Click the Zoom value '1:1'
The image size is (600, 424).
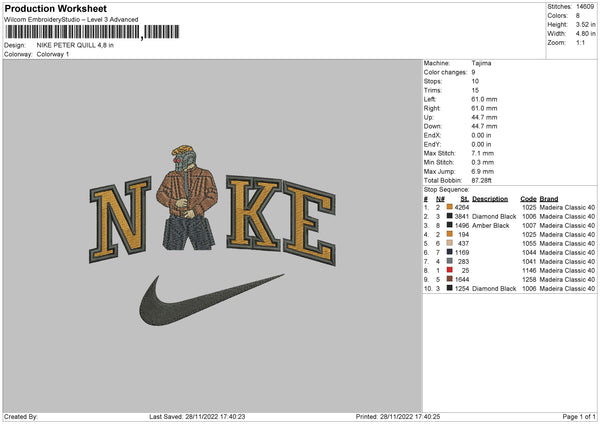pos(580,42)
